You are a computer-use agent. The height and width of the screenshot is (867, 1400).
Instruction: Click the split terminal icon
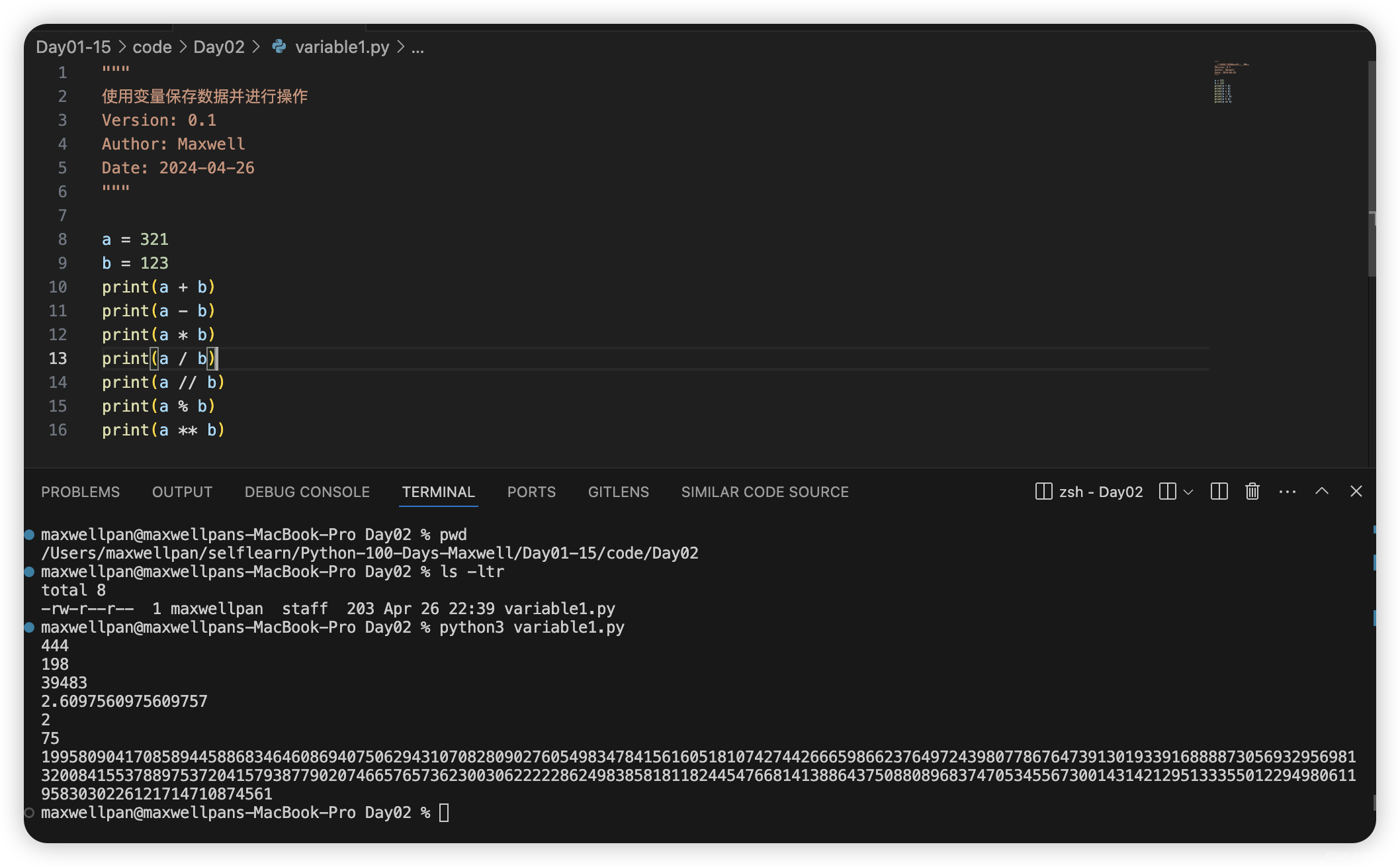[x=1167, y=491]
